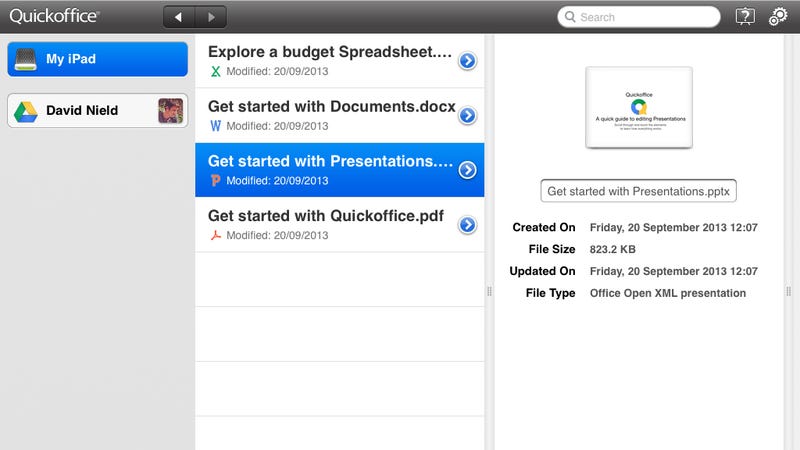800x450 pixels.
Task: Click the blue Word document icon
Action: [215, 126]
